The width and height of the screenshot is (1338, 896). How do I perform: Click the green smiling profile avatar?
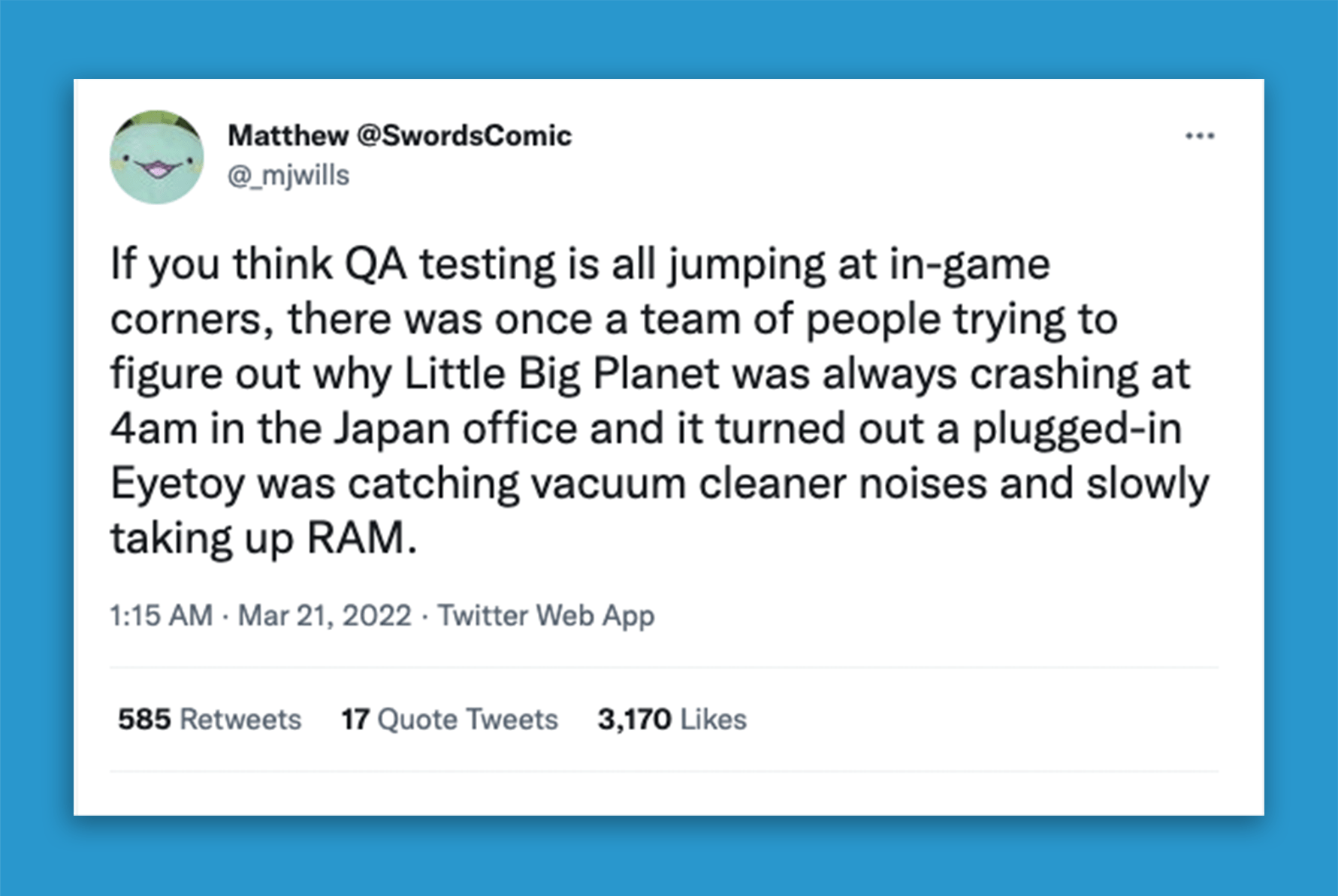pyautogui.click(x=156, y=157)
